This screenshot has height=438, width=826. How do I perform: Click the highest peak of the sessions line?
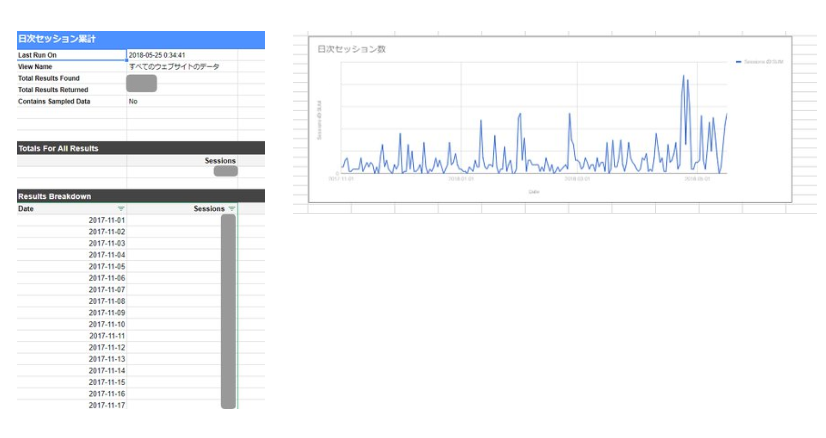684,77
